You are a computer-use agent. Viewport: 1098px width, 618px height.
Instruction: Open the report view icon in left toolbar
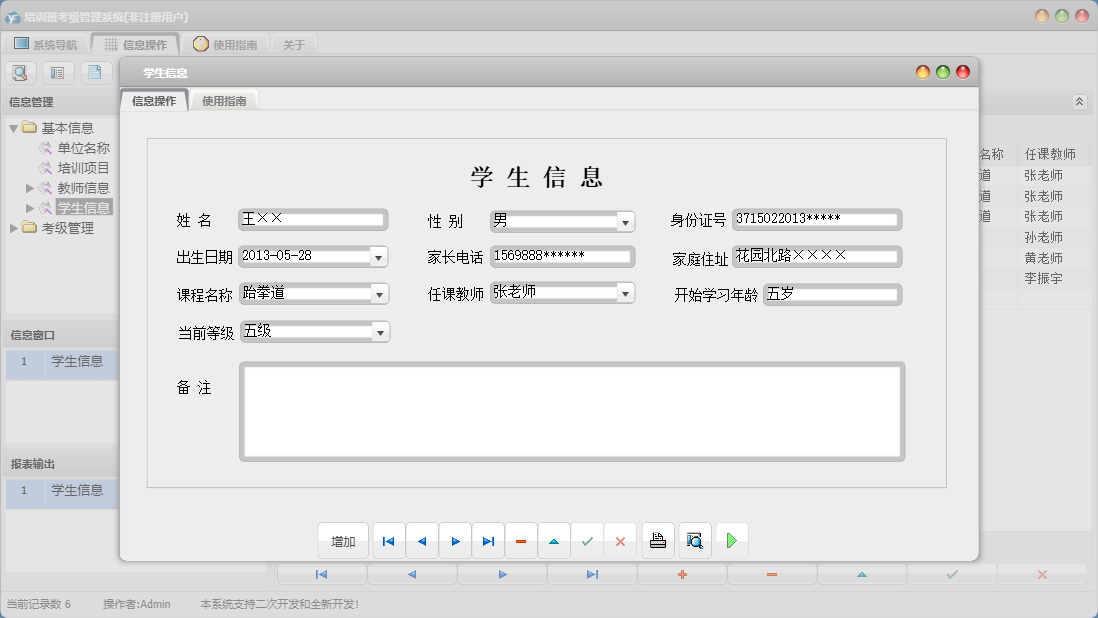click(x=56, y=72)
